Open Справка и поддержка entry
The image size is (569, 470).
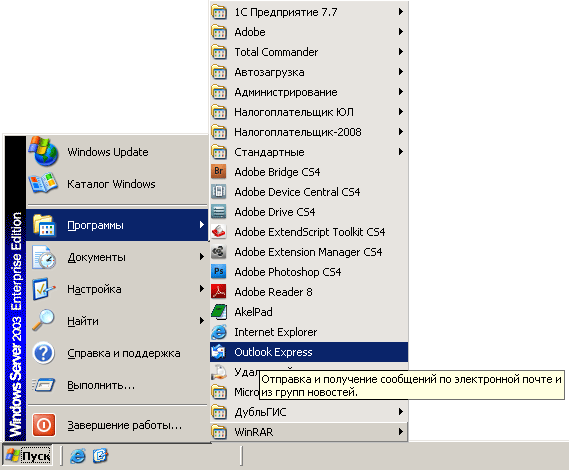[117, 353]
